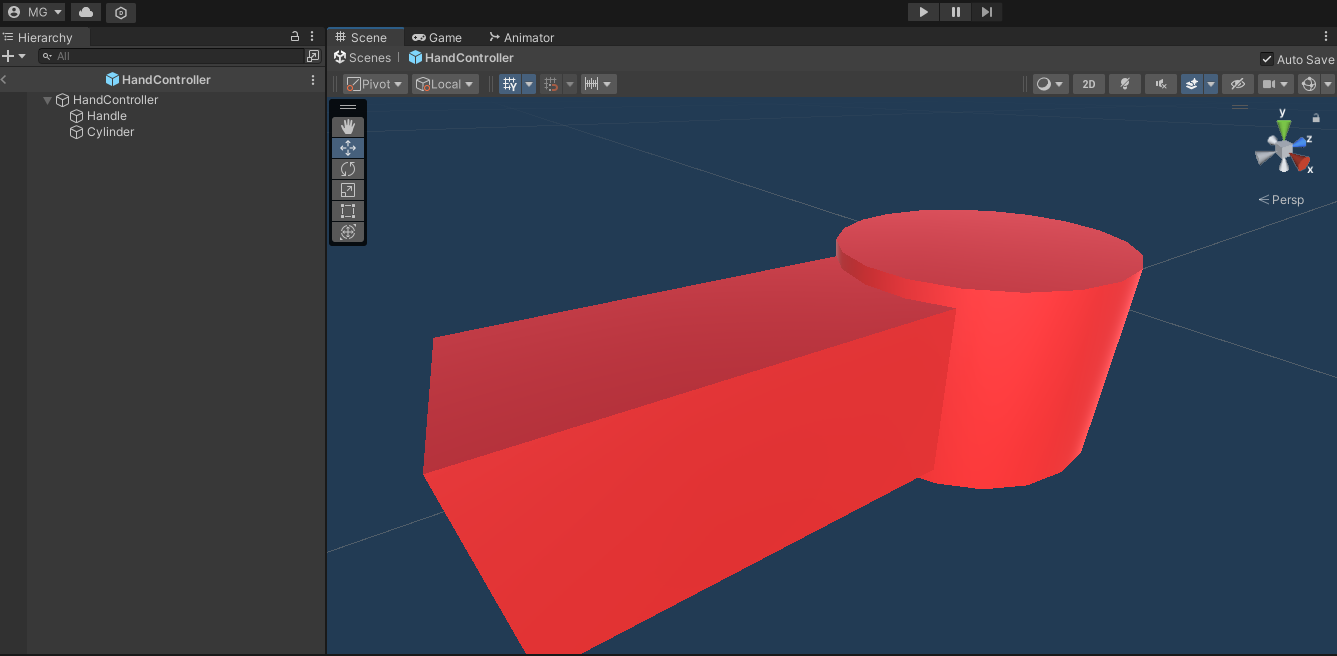Click the Hierarchy search field
The width and height of the screenshot is (1337, 656).
tap(175, 56)
